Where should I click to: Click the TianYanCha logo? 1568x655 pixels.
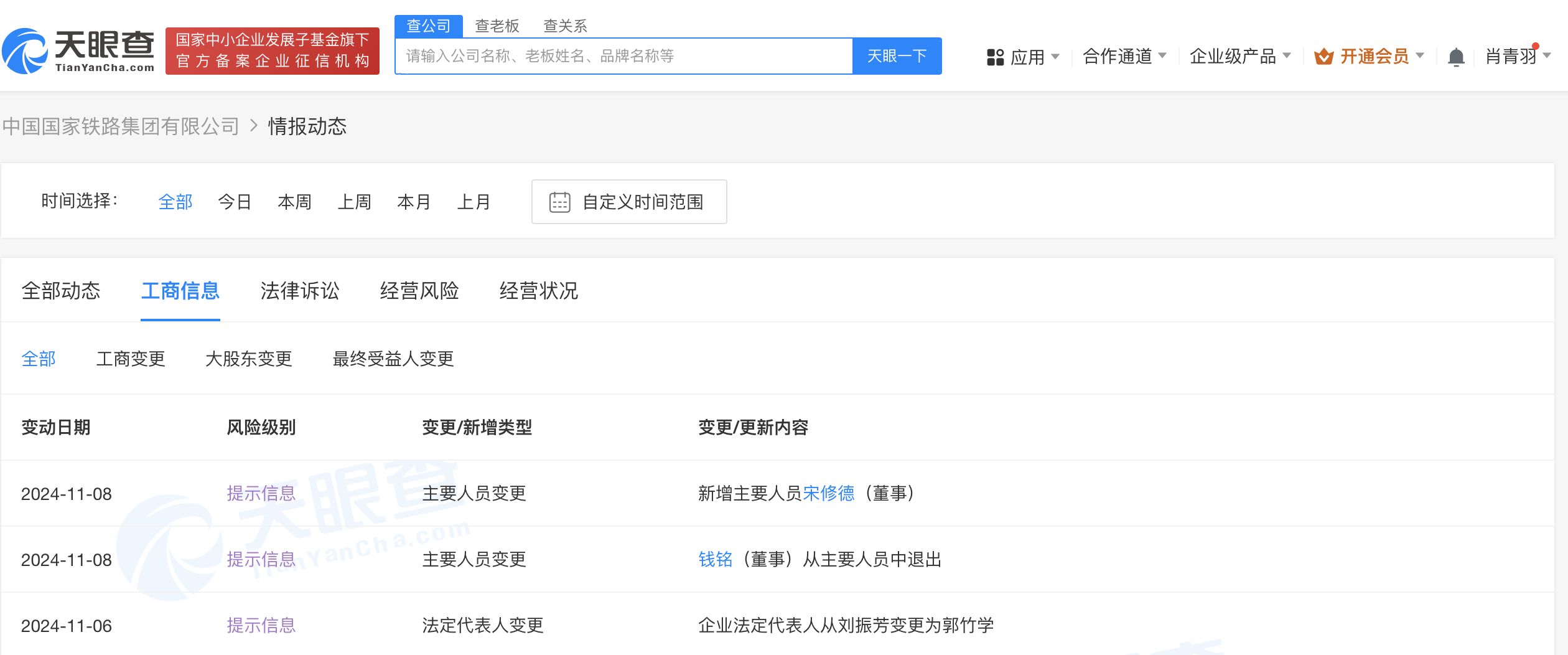tap(79, 51)
